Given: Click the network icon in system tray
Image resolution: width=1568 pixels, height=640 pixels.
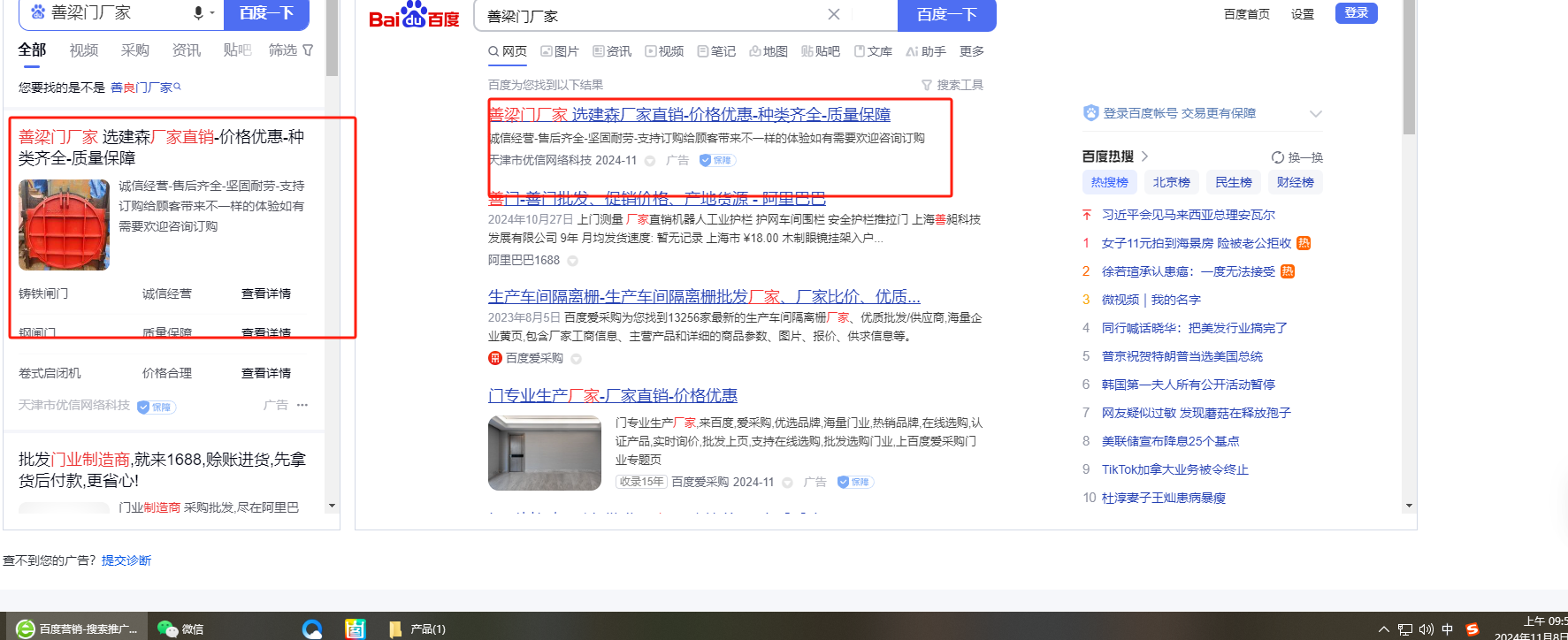Looking at the screenshot, I should [1405, 629].
